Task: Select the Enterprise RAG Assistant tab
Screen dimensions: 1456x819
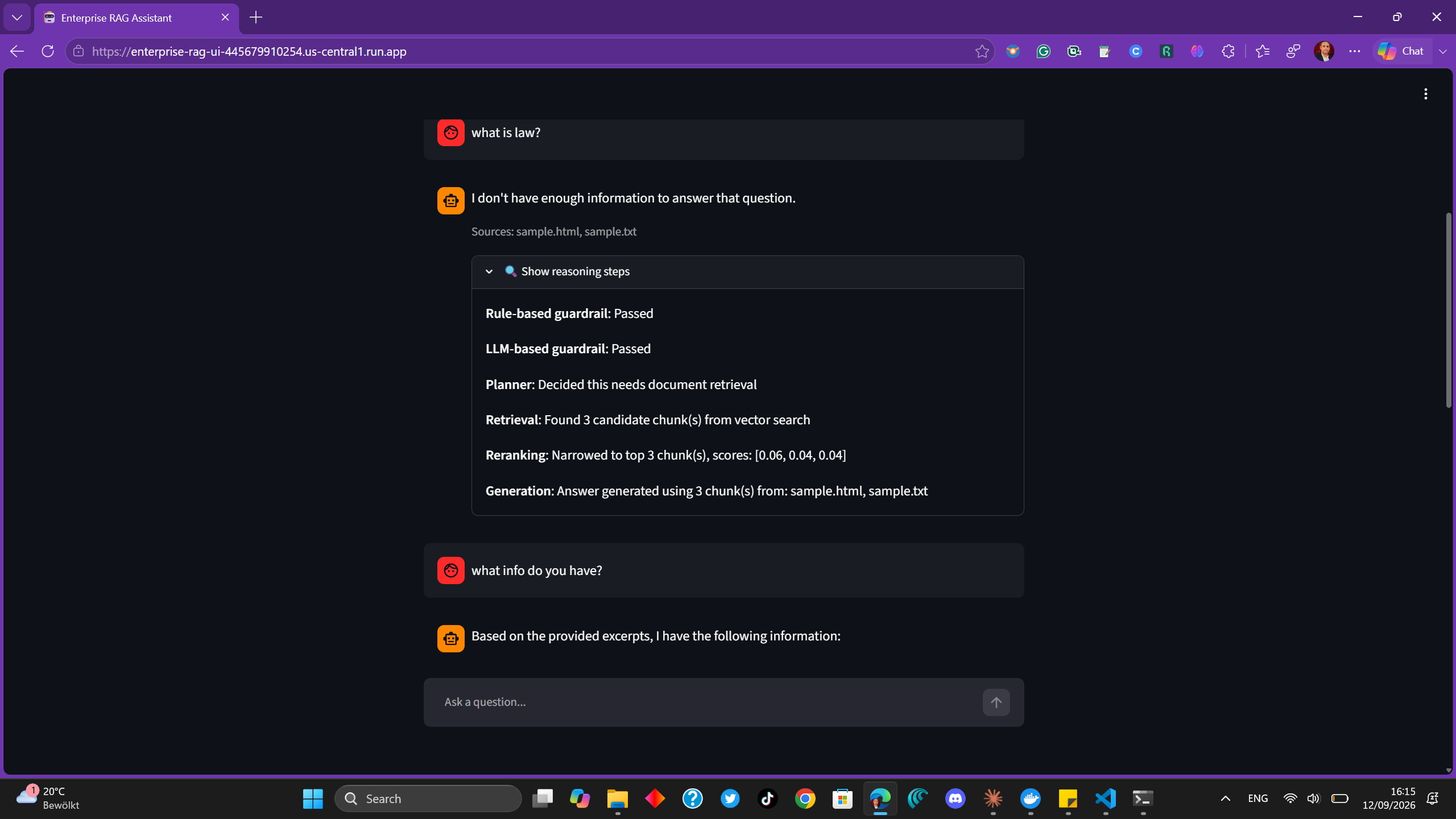Action: click(x=136, y=18)
